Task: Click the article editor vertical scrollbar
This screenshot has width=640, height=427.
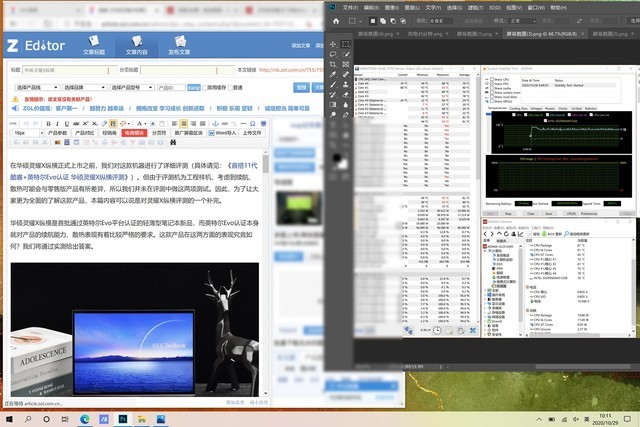Action: point(266,272)
